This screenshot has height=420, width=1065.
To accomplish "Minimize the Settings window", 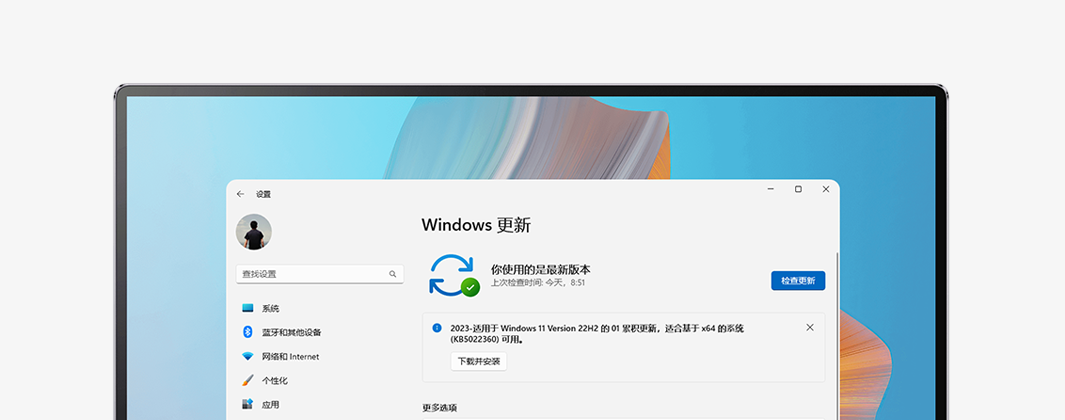I will 771,190.
